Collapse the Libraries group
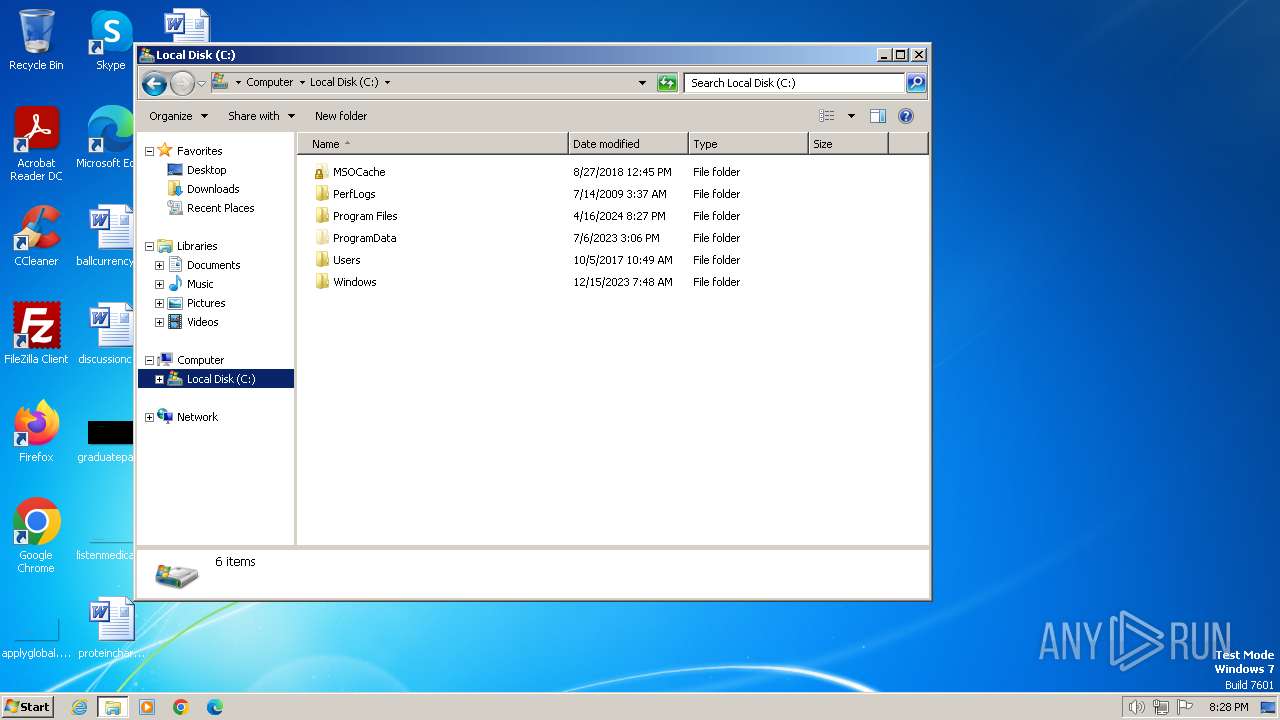Image resolution: width=1280 pixels, height=720 pixels. [x=149, y=246]
